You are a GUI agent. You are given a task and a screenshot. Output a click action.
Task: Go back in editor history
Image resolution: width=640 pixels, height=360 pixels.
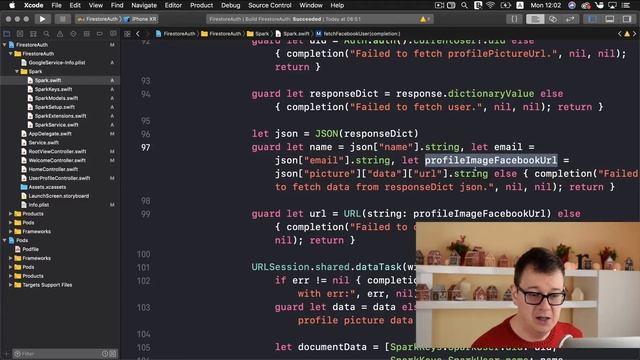point(138,34)
